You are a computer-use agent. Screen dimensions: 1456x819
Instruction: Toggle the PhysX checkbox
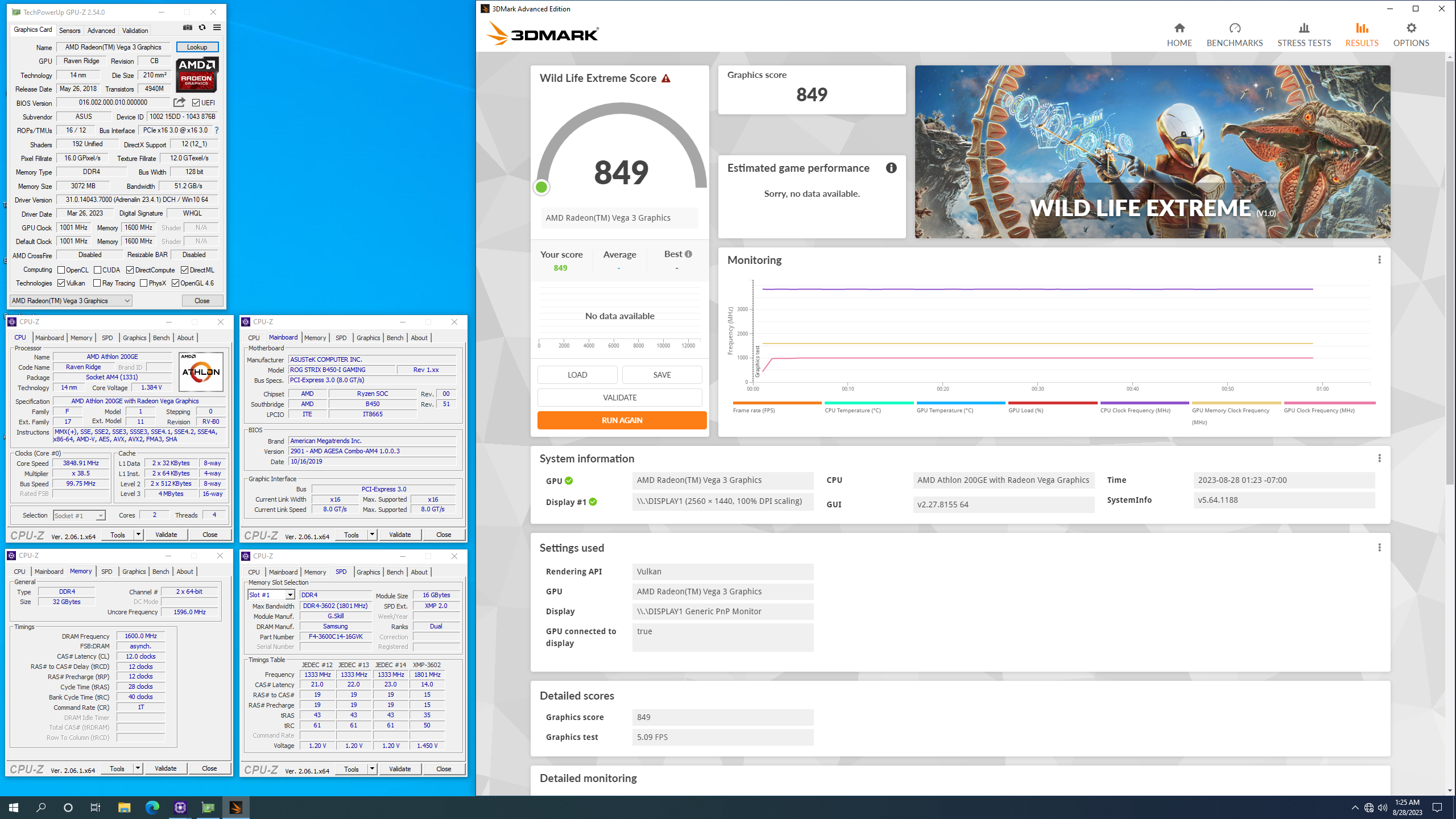pyautogui.click(x=143, y=283)
